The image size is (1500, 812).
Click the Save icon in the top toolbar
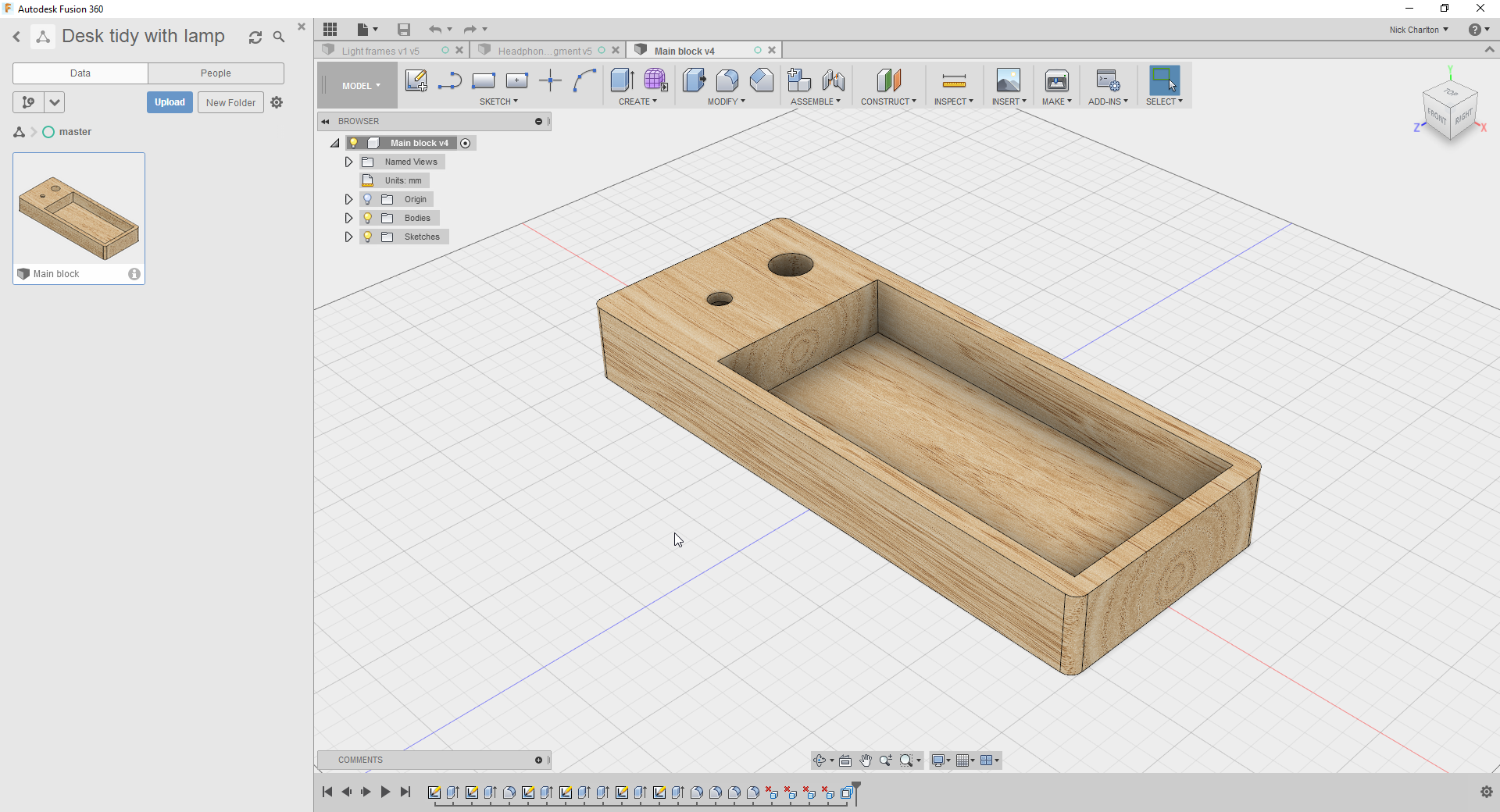point(404,30)
